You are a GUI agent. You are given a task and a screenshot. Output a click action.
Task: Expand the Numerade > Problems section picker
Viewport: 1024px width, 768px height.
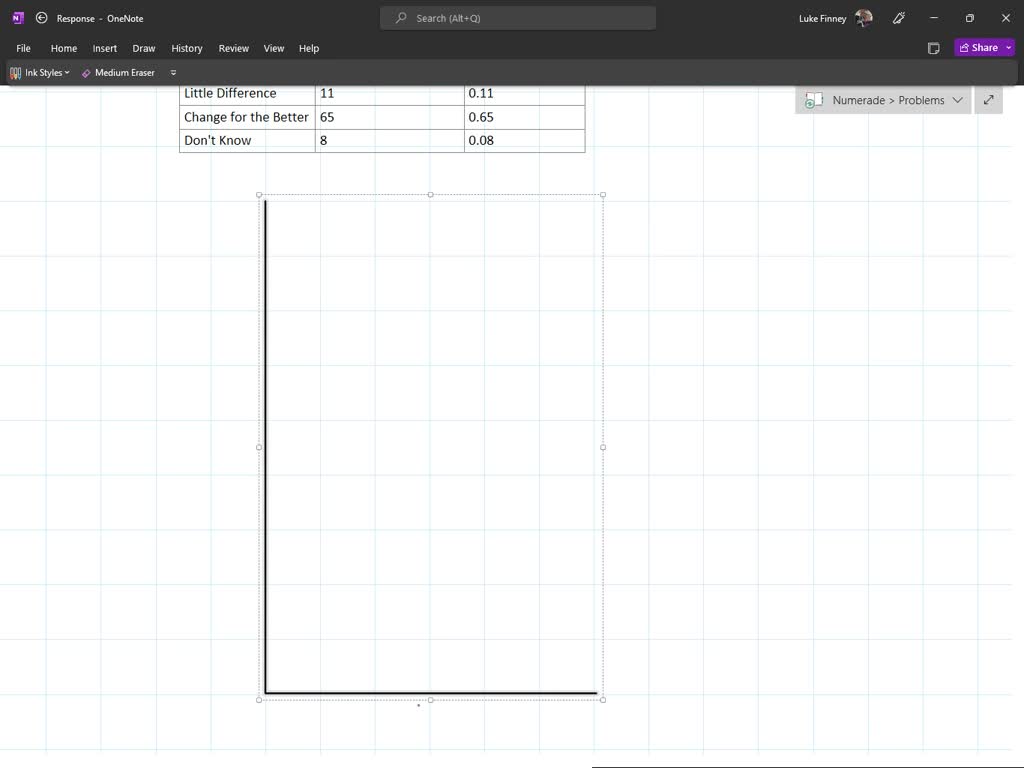[x=958, y=100]
